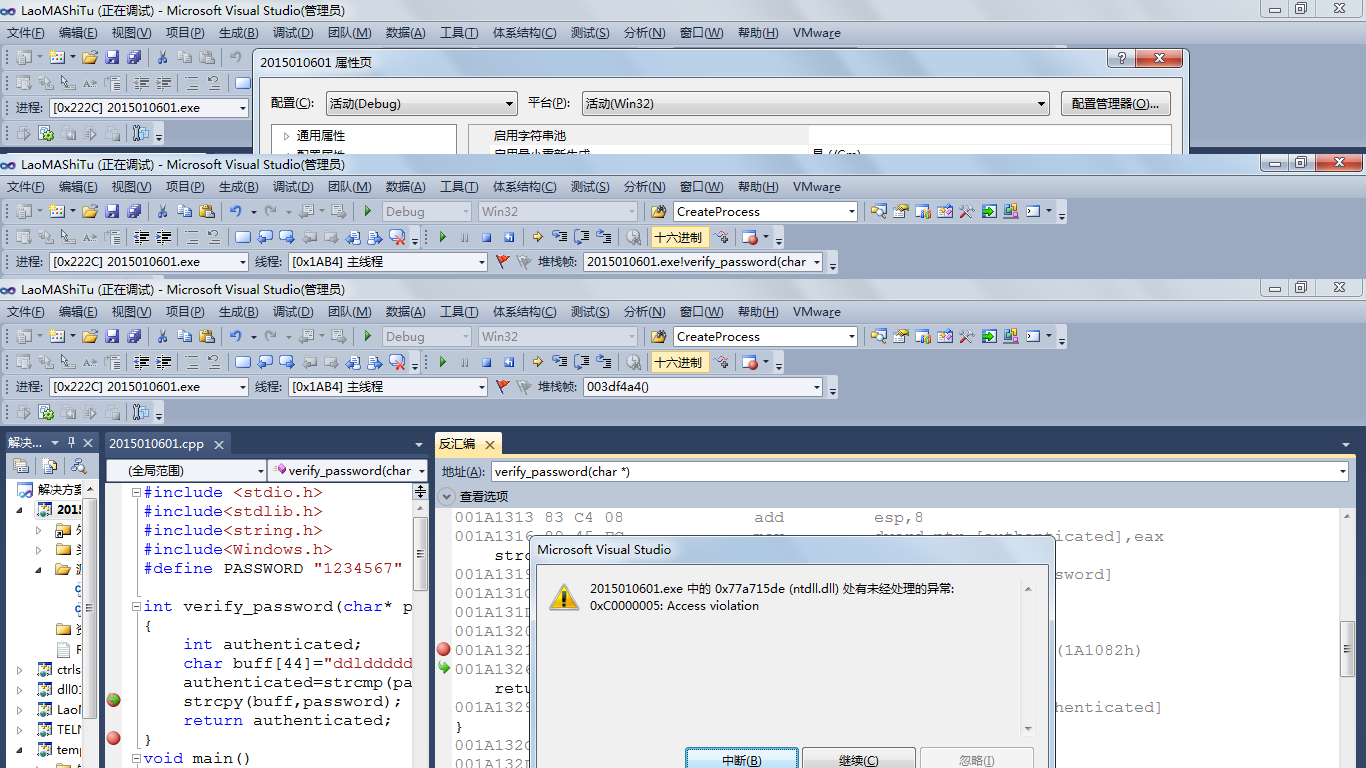Step Over icon in the middle window's toolbar

(581, 237)
